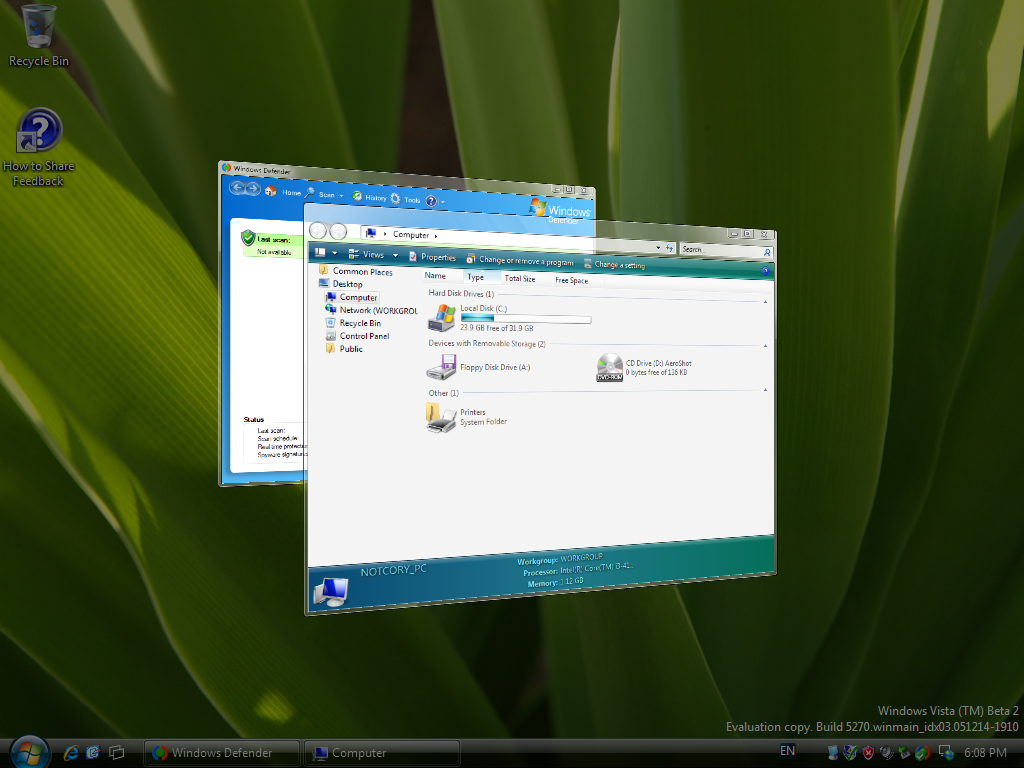
Task: Select Common Places in navigation pane
Action: pyautogui.click(x=356, y=271)
